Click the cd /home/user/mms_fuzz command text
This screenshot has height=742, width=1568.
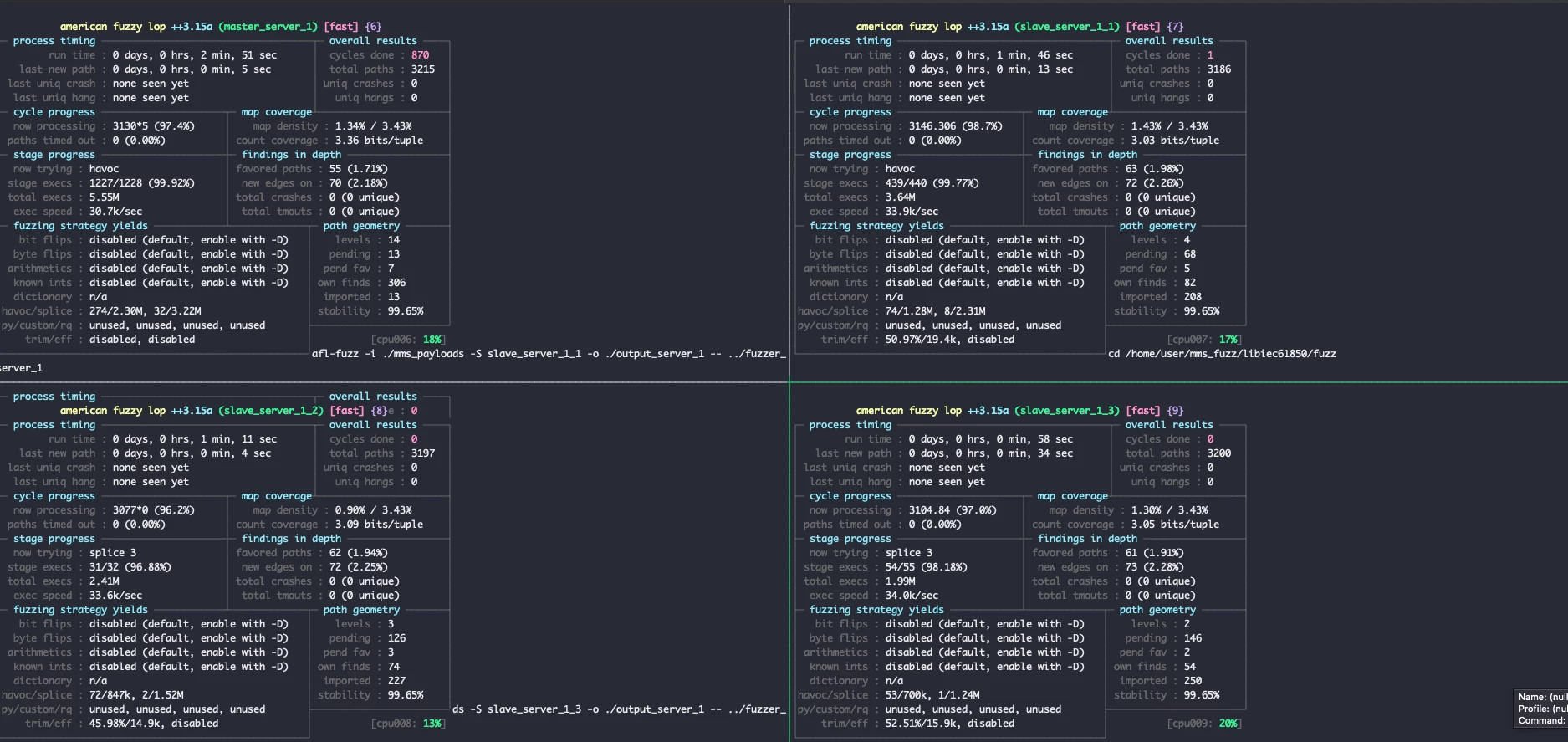pyautogui.click(x=1222, y=354)
